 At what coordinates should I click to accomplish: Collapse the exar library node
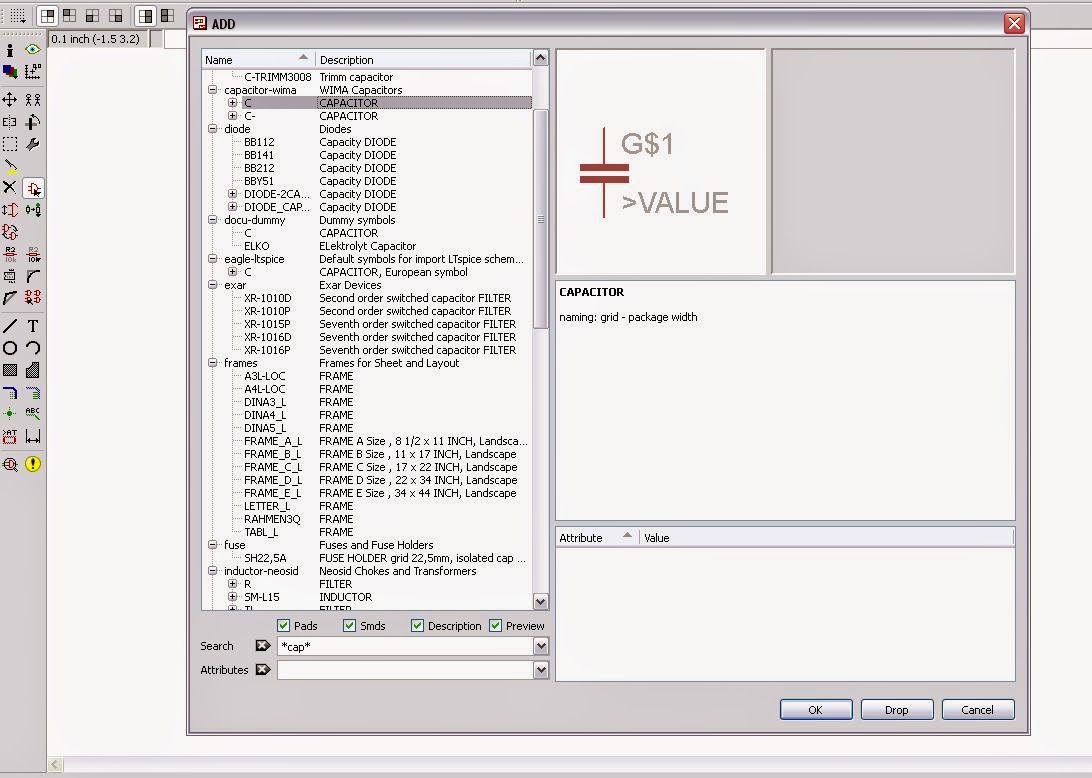pos(212,285)
